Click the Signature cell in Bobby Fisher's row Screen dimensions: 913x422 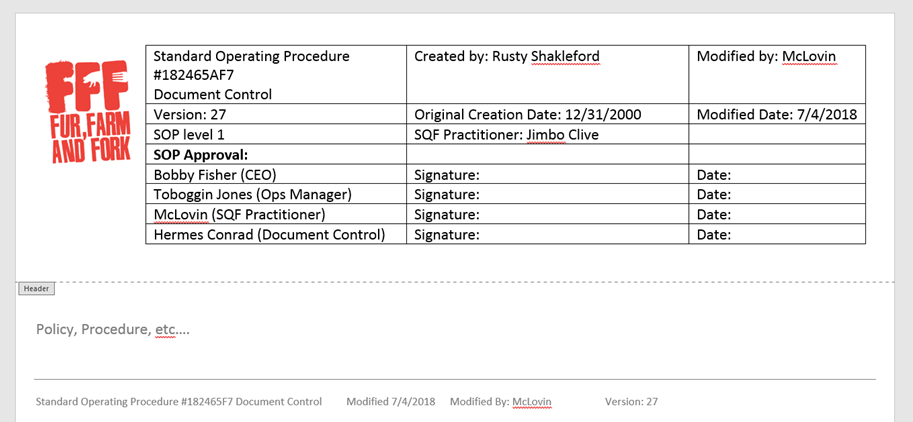(547, 175)
